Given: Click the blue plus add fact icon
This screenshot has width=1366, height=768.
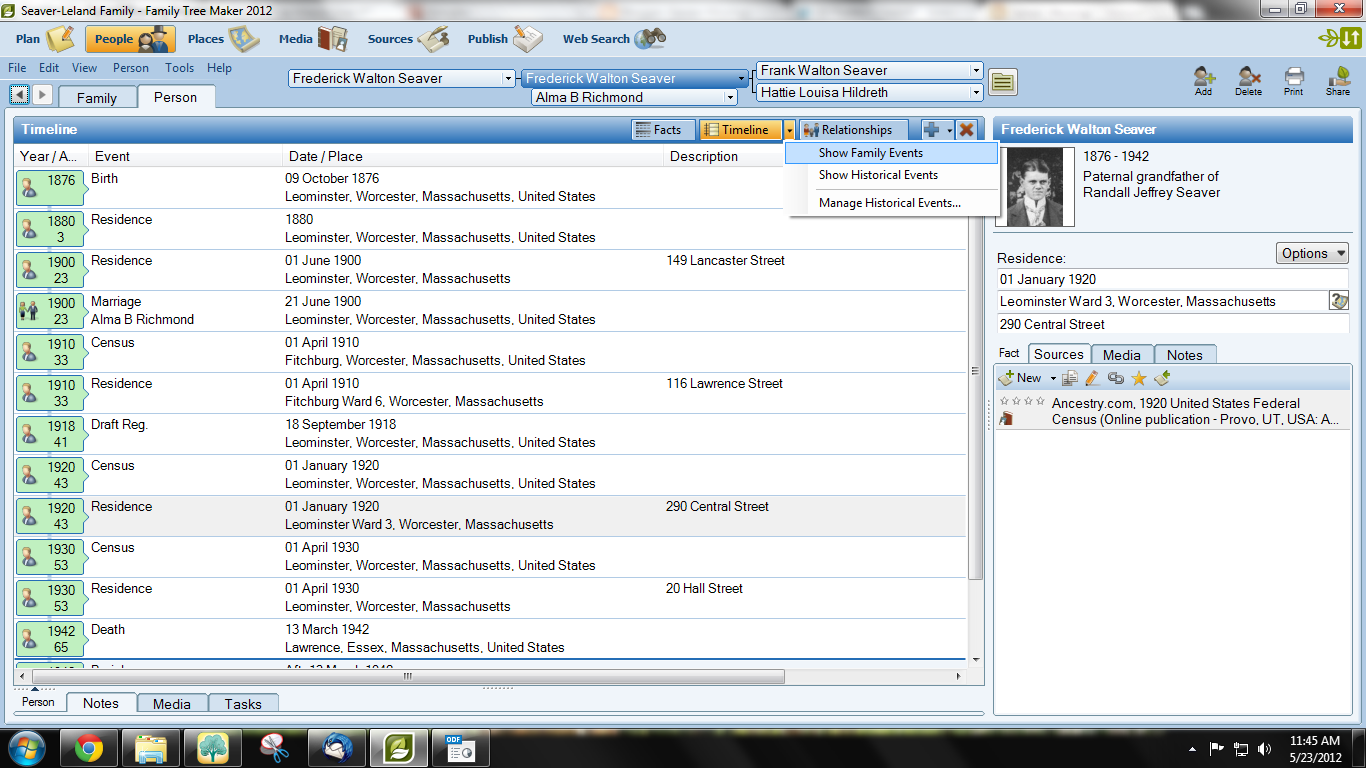Looking at the screenshot, I should pos(932,130).
